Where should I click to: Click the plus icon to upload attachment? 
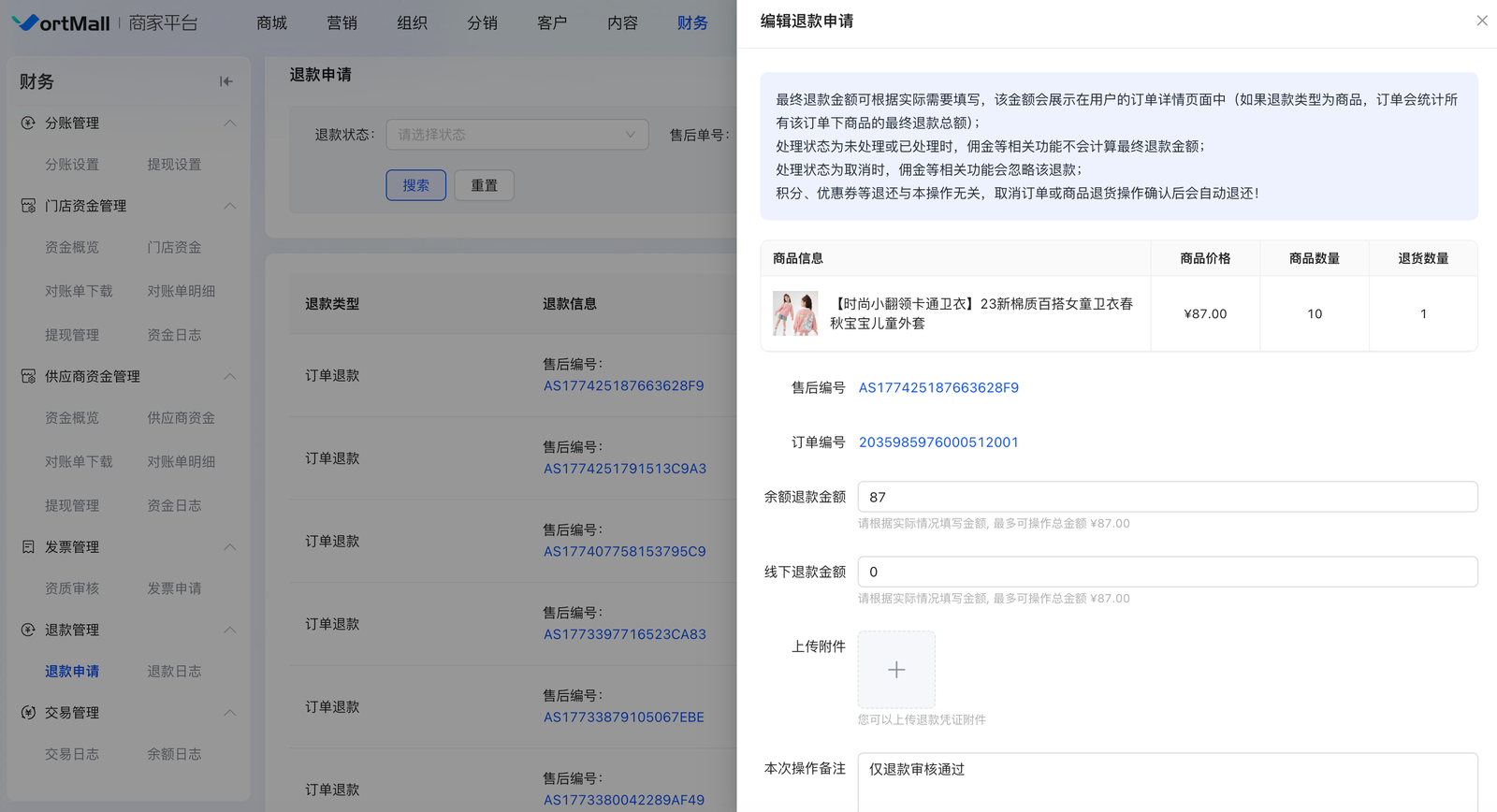click(895, 670)
